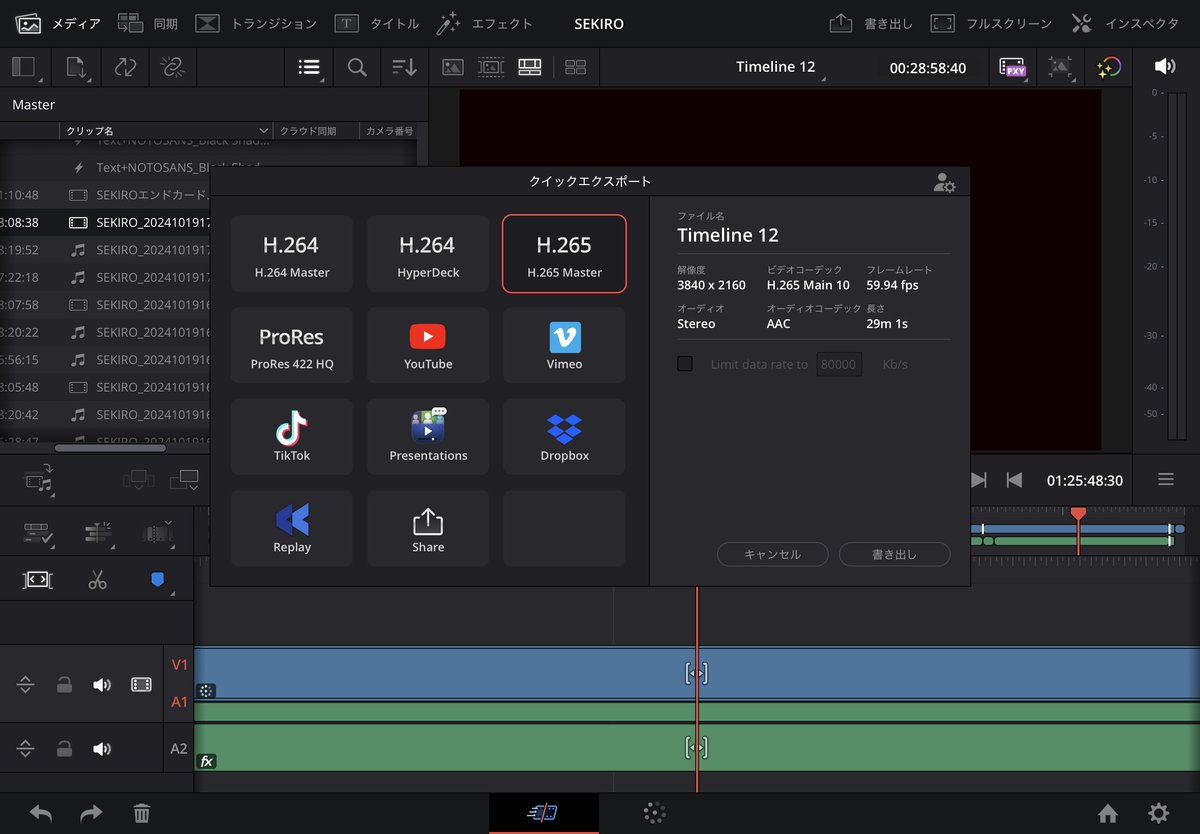Click the unlink clips icon
Viewport: 1200px width, 834px height.
pos(172,67)
